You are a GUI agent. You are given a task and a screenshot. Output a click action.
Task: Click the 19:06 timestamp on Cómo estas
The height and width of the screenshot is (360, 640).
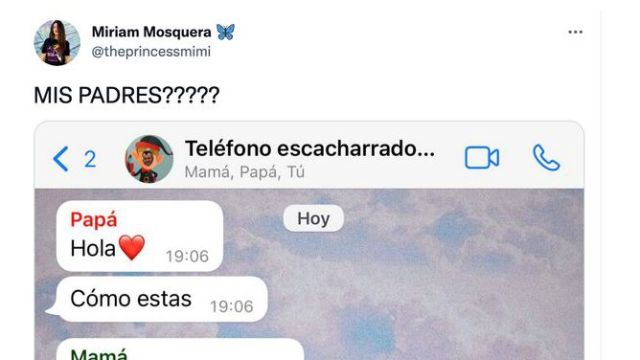coord(231,307)
